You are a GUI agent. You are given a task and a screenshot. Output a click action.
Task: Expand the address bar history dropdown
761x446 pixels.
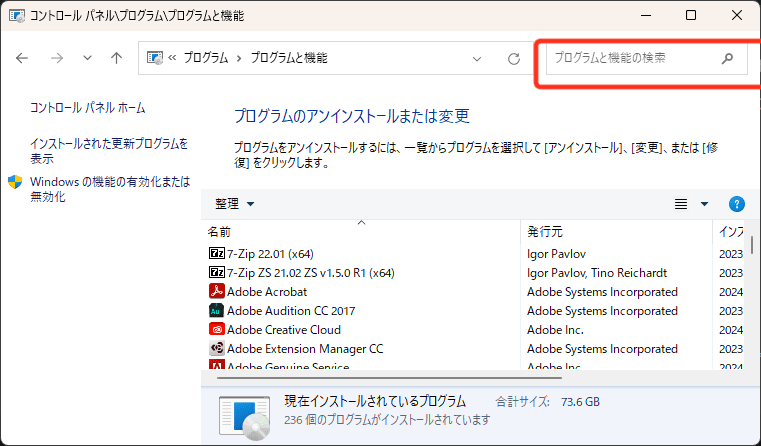477,59
